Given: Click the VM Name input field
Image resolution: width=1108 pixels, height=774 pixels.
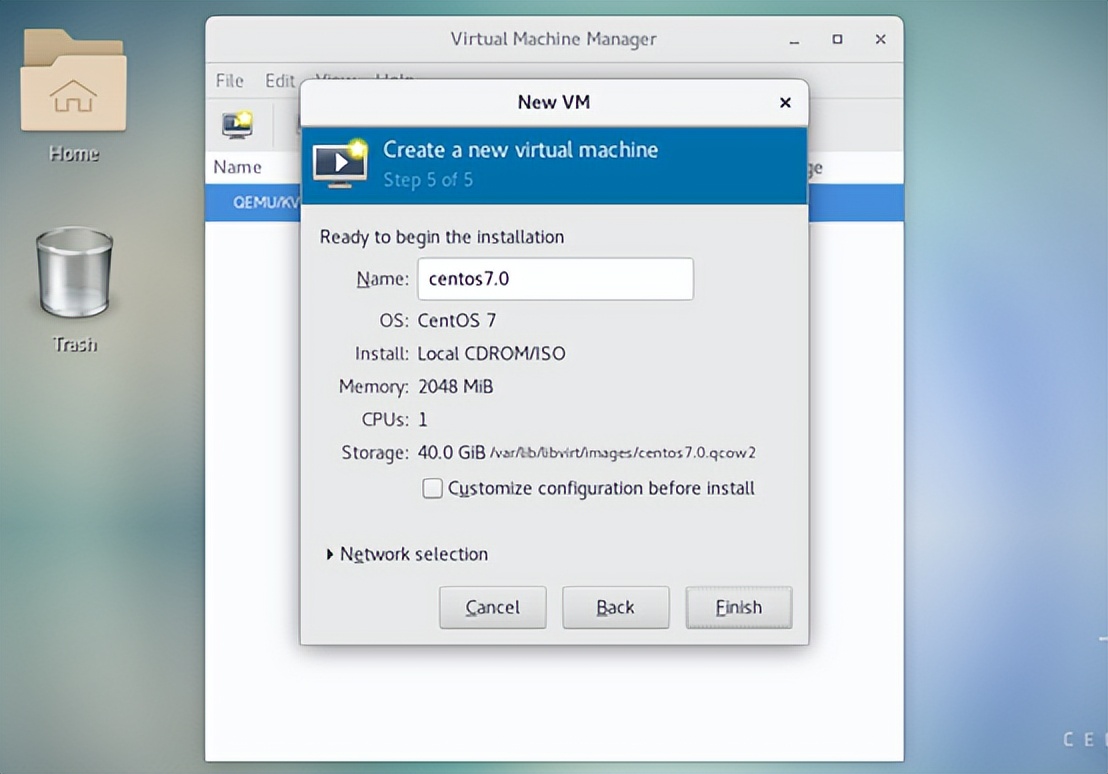Looking at the screenshot, I should [x=554, y=279].
